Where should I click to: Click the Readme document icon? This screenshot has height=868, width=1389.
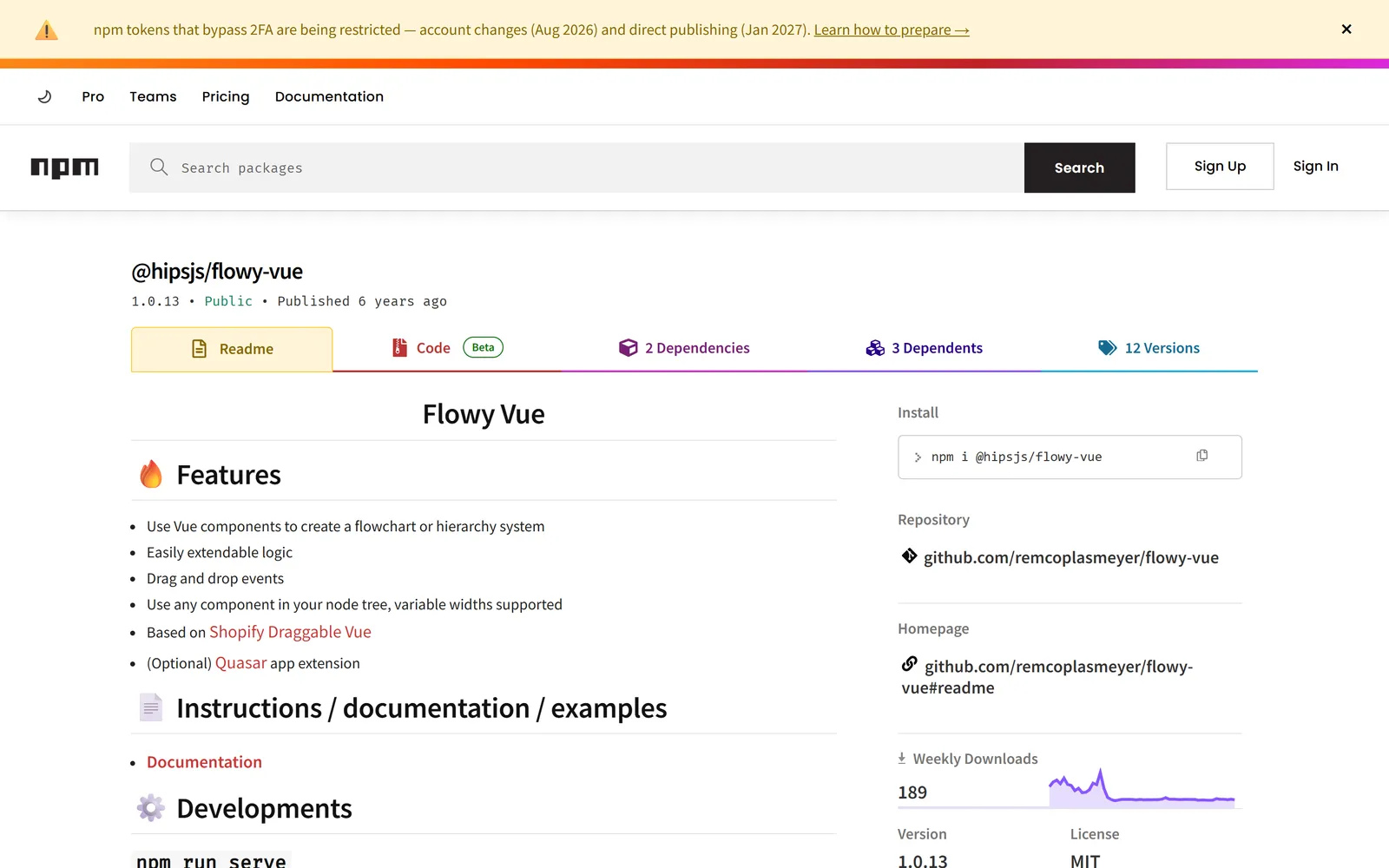tap(199, 349)
